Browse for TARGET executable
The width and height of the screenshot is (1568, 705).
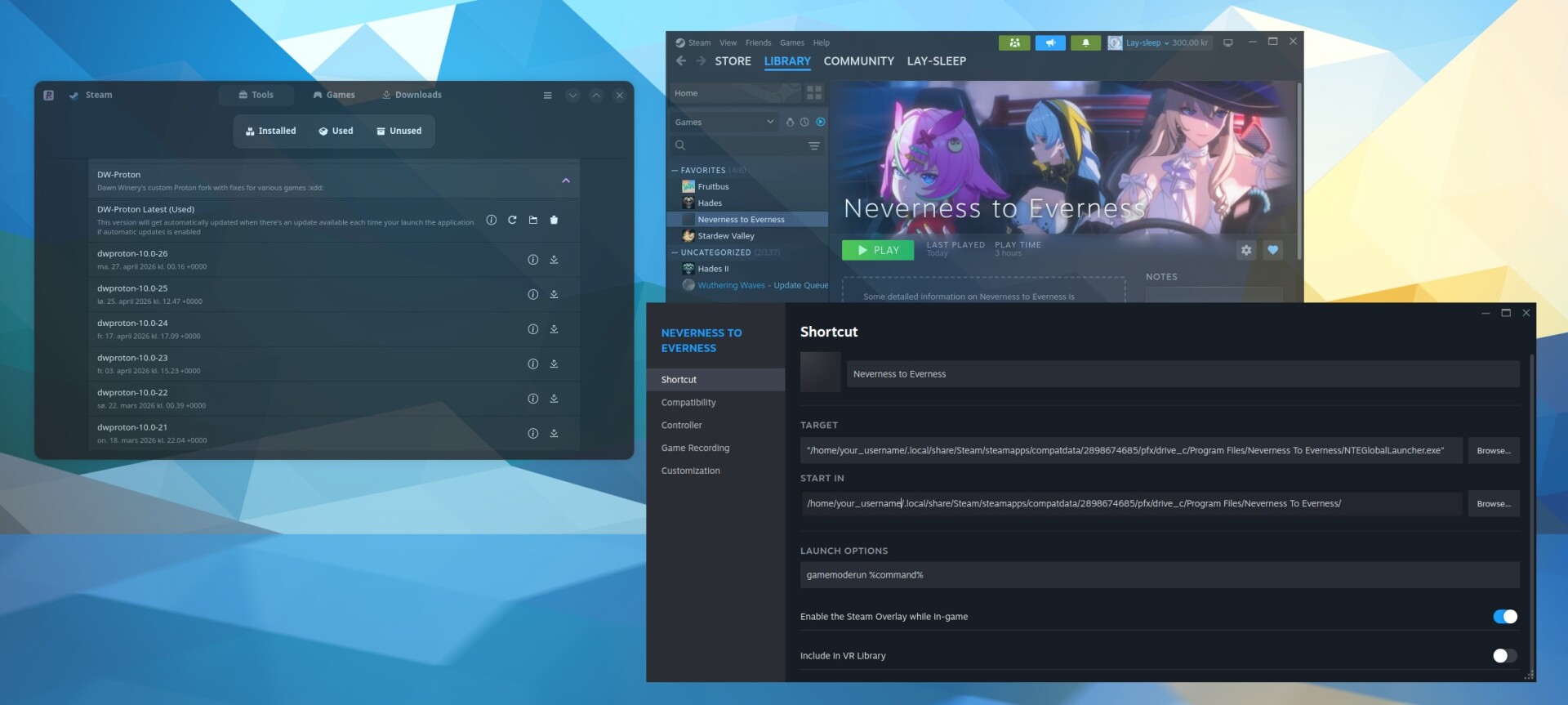(1493, 451)
